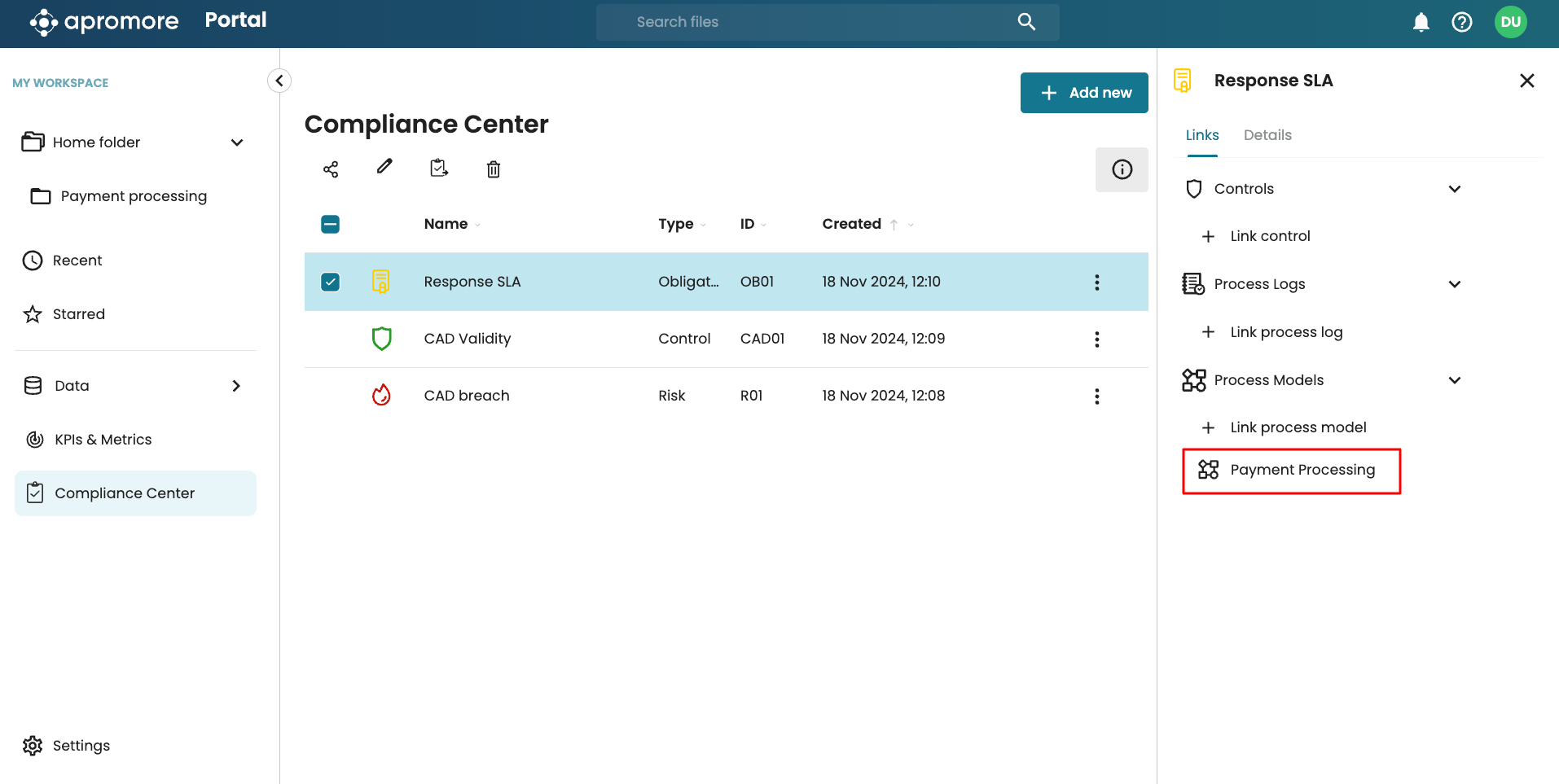Toggle the info panel button
This screenshot has width=1559, height=784.
[1122, 169]
